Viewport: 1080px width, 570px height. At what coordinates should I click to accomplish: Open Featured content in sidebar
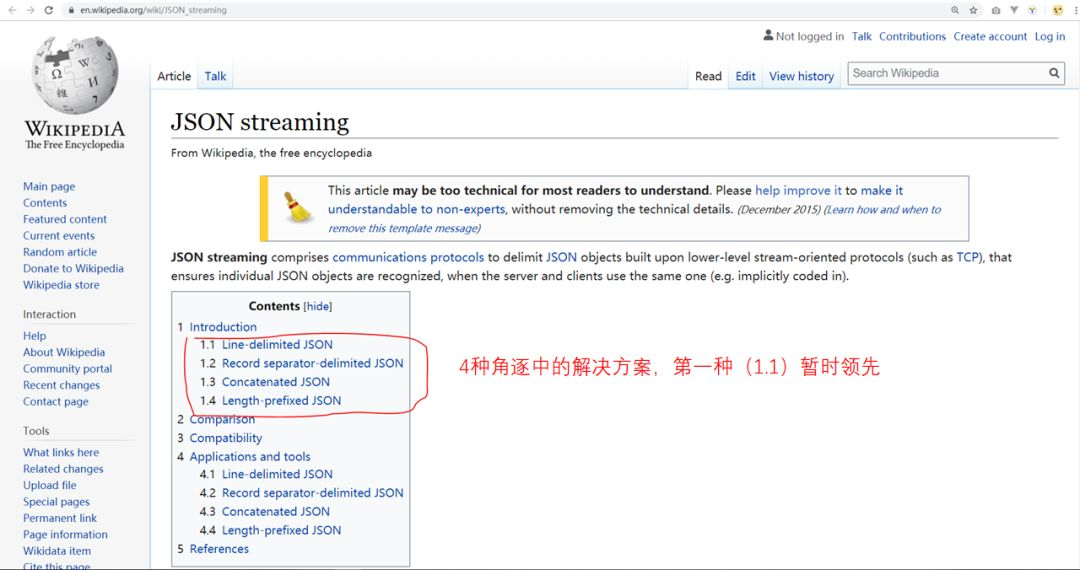[x=65, y=220]
